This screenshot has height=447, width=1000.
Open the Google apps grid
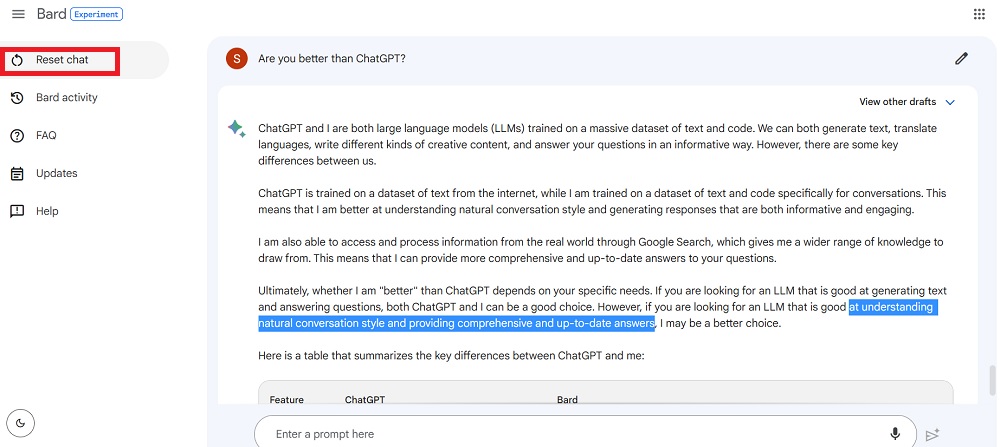(x=979, y=14)
